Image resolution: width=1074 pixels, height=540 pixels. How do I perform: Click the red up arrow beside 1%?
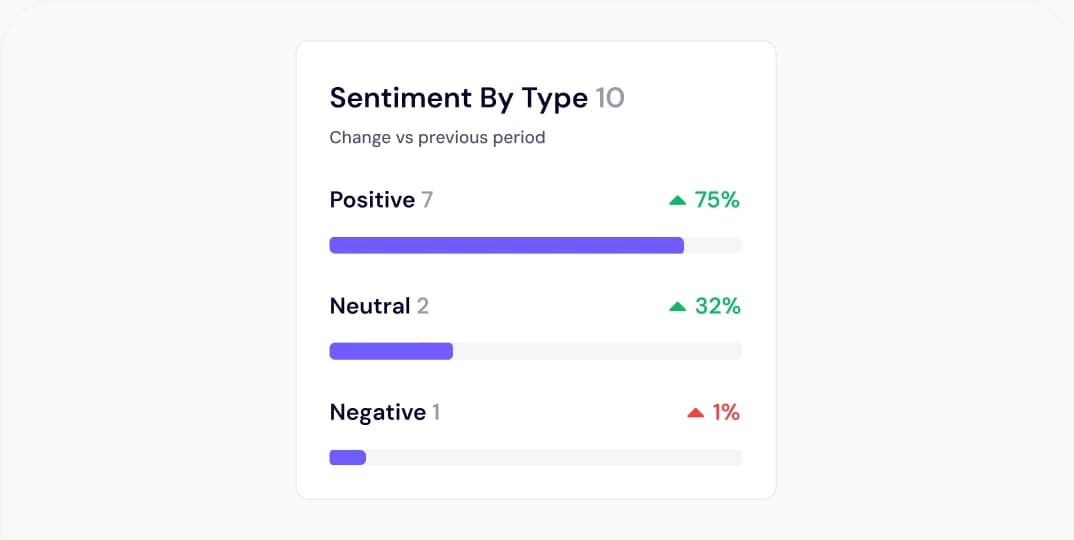pyautogui.click(x=695, y=413)
